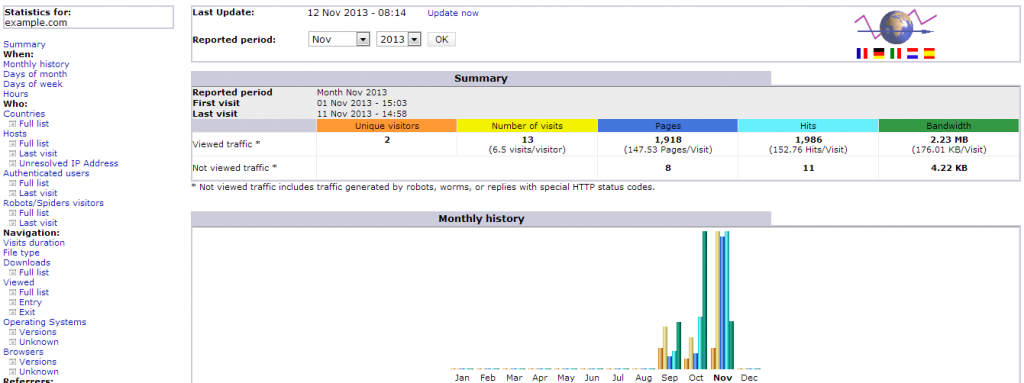The image size is (1024, 383).
Task: Click the orange Unique visitors header cell
Action: click(x=387, y=125)
